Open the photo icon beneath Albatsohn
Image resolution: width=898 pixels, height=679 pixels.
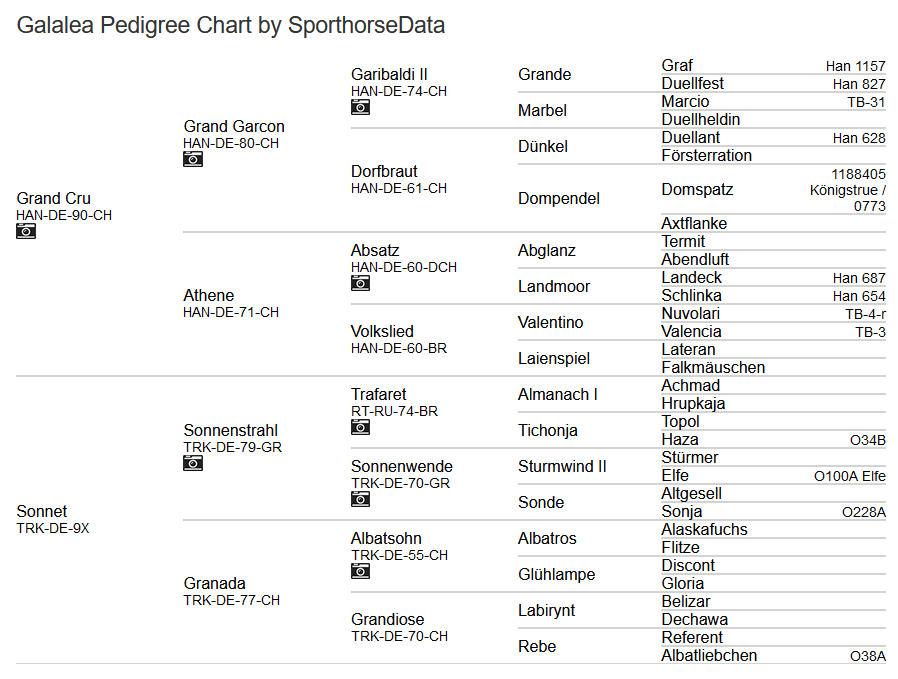(360, 571)
